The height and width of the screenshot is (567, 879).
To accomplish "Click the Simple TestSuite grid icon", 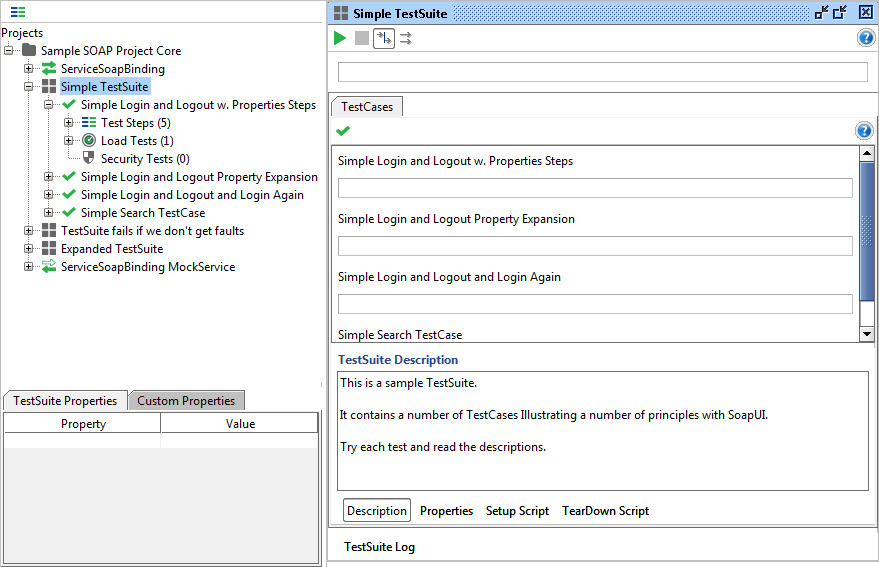I will coord(49,86).
